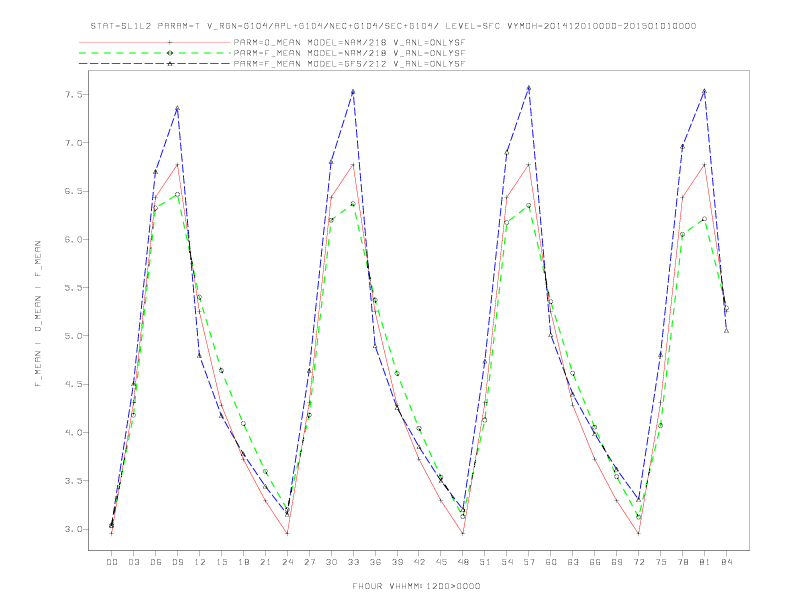Click the 33 forecast hour x-axis label

(353, 562)
